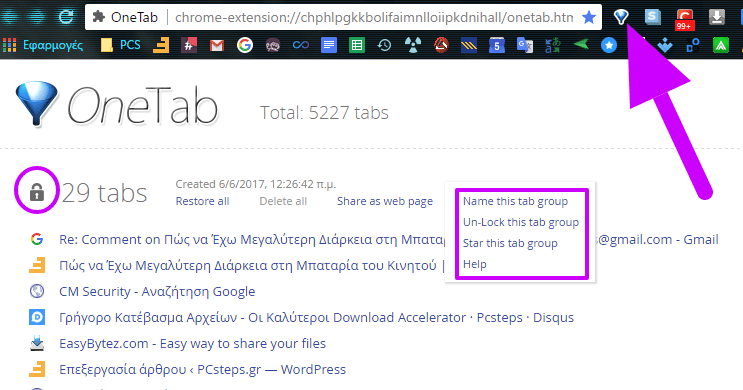Open Επεξεργασία άρθρου PCsteps.gr WordPress tab

202,370
